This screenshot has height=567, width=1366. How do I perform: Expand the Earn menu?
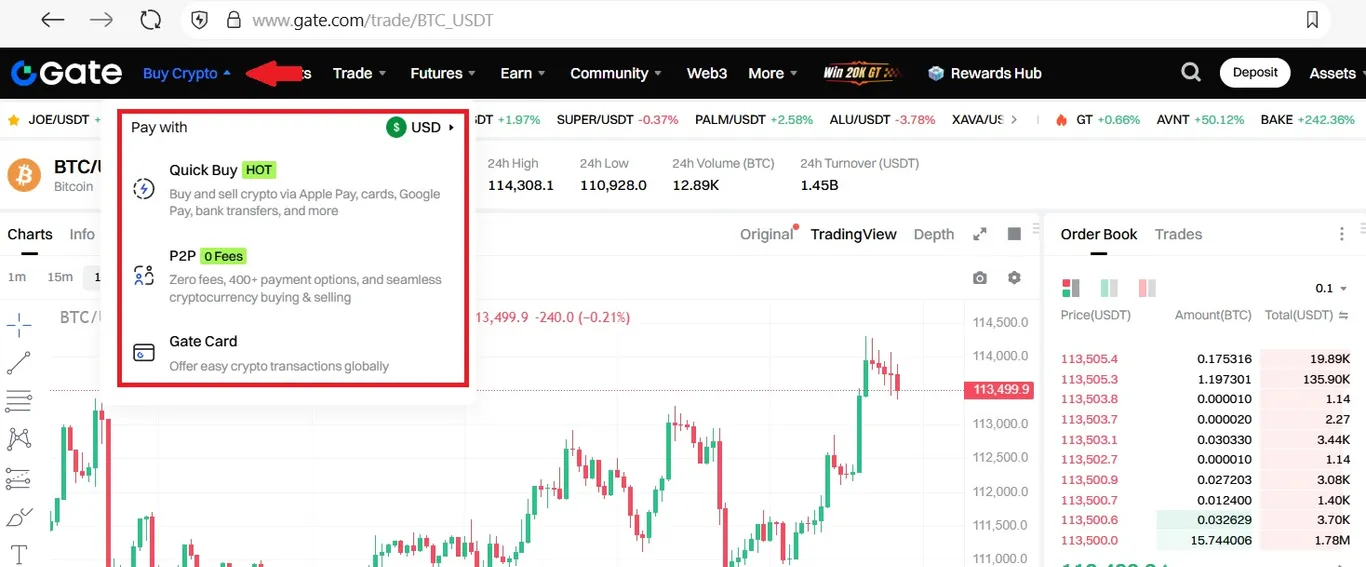coord(523,73)
